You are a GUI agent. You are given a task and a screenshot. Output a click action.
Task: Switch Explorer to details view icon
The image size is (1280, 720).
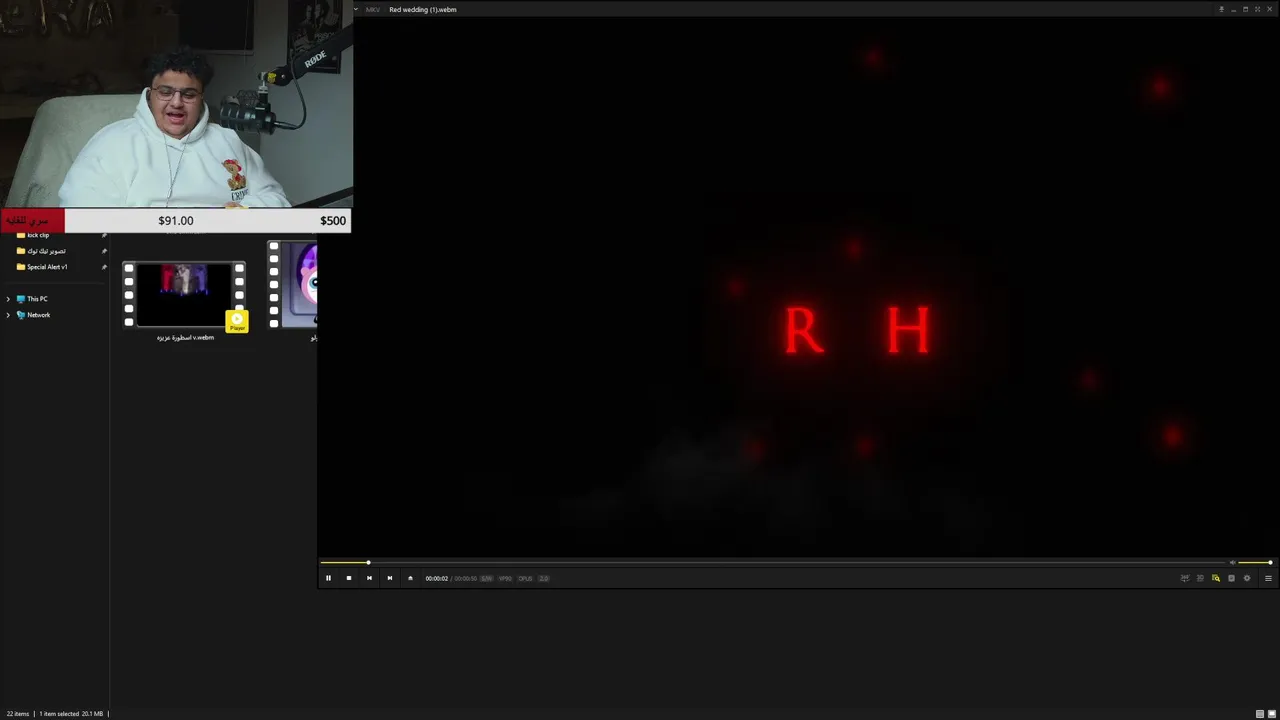[x=1259, y=714]
